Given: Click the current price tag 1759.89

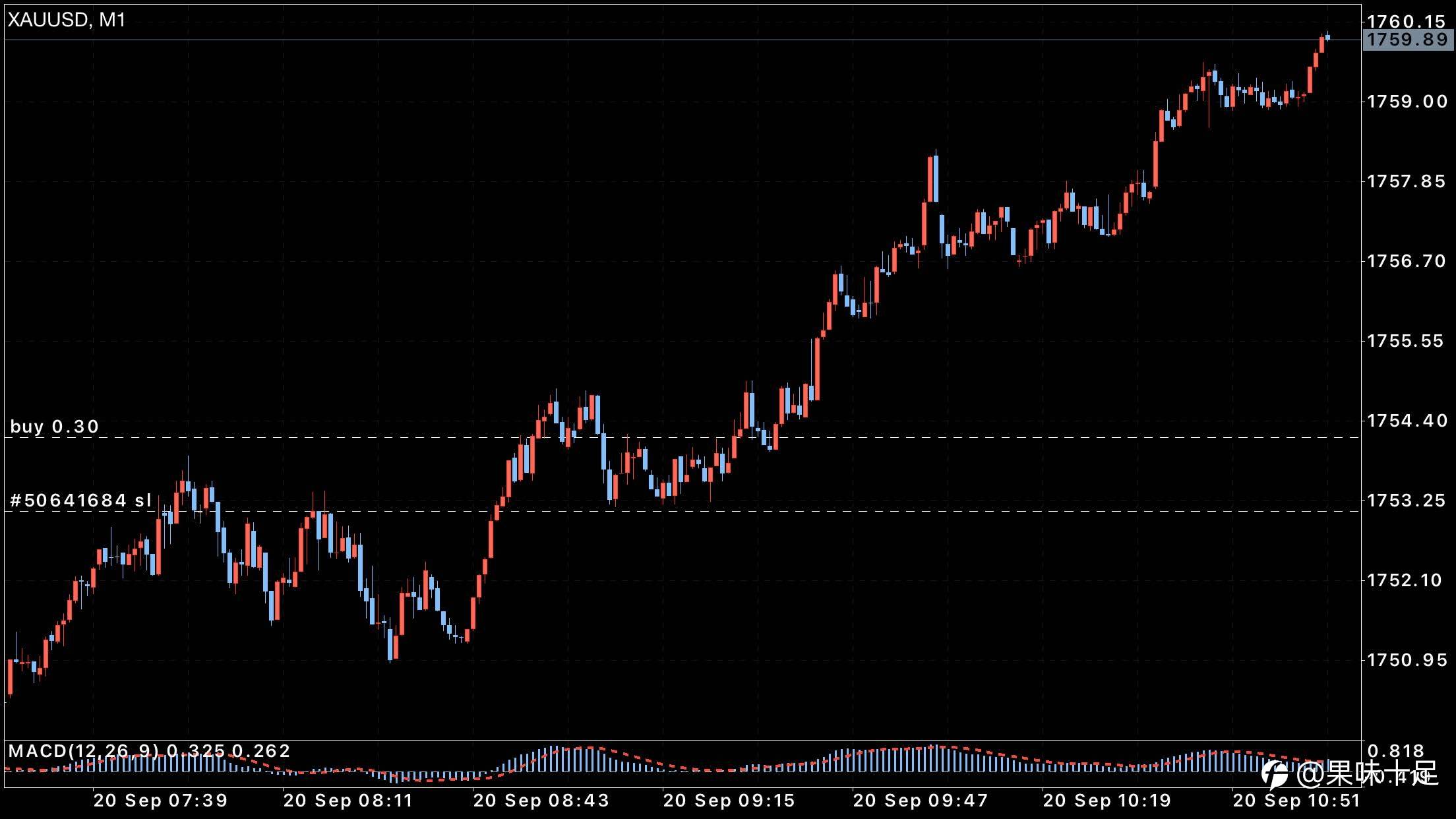Looking at the screenshot, I should pyautogui.click(x=1407, y=40).
